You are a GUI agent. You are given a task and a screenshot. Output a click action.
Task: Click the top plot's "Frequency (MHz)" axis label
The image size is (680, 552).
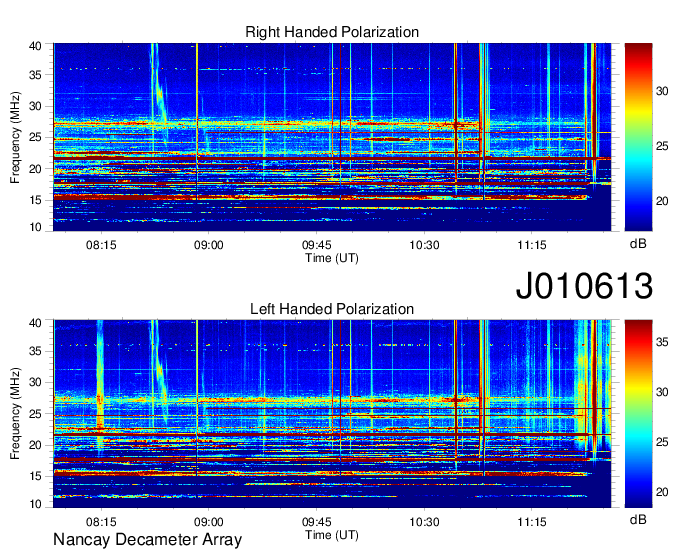click(x=15, y=137)
